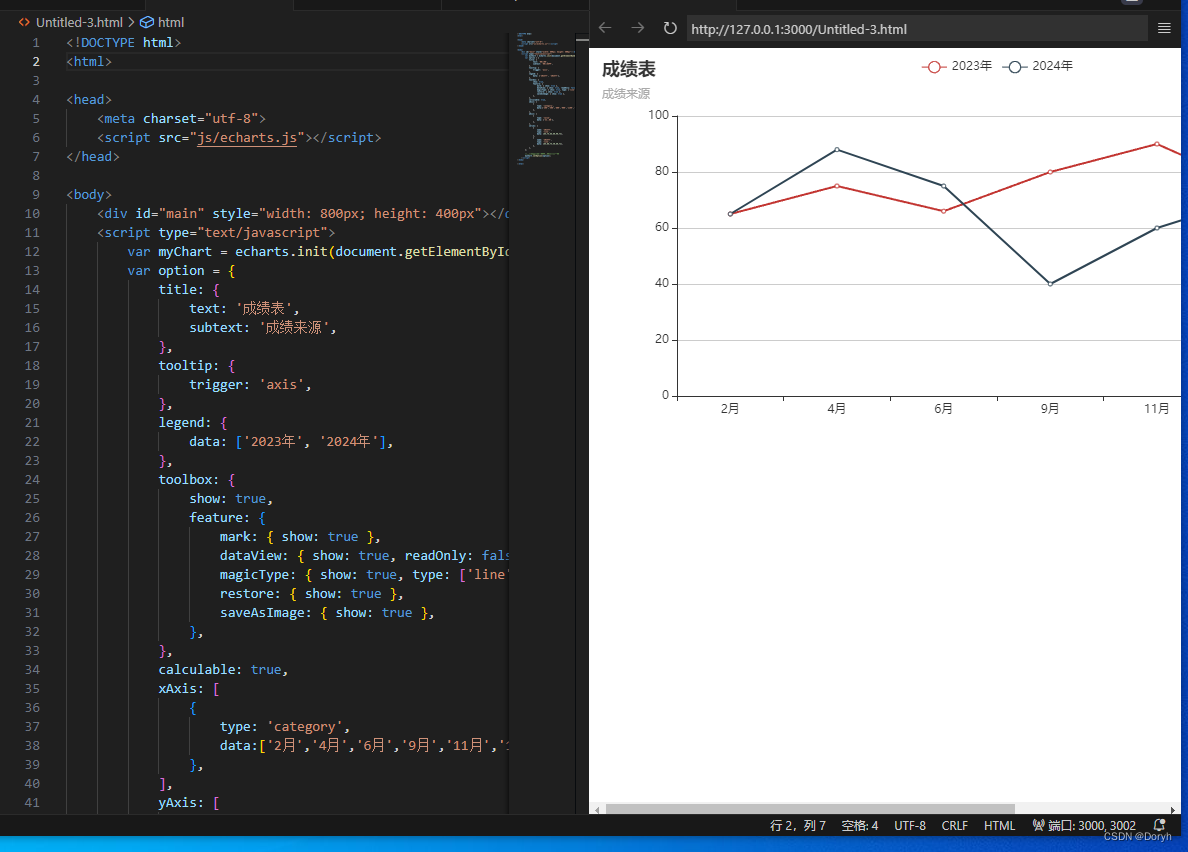Click the html breadcrumb symbol item
This screenshot has width=1188, height=852.
[x=170, y=23]
